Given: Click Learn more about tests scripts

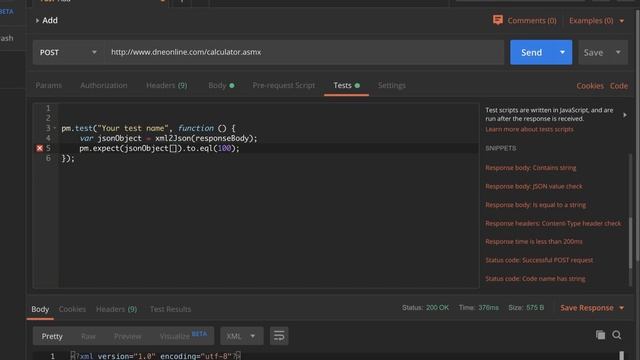Looking at the screenshot, I should (529, 129).
